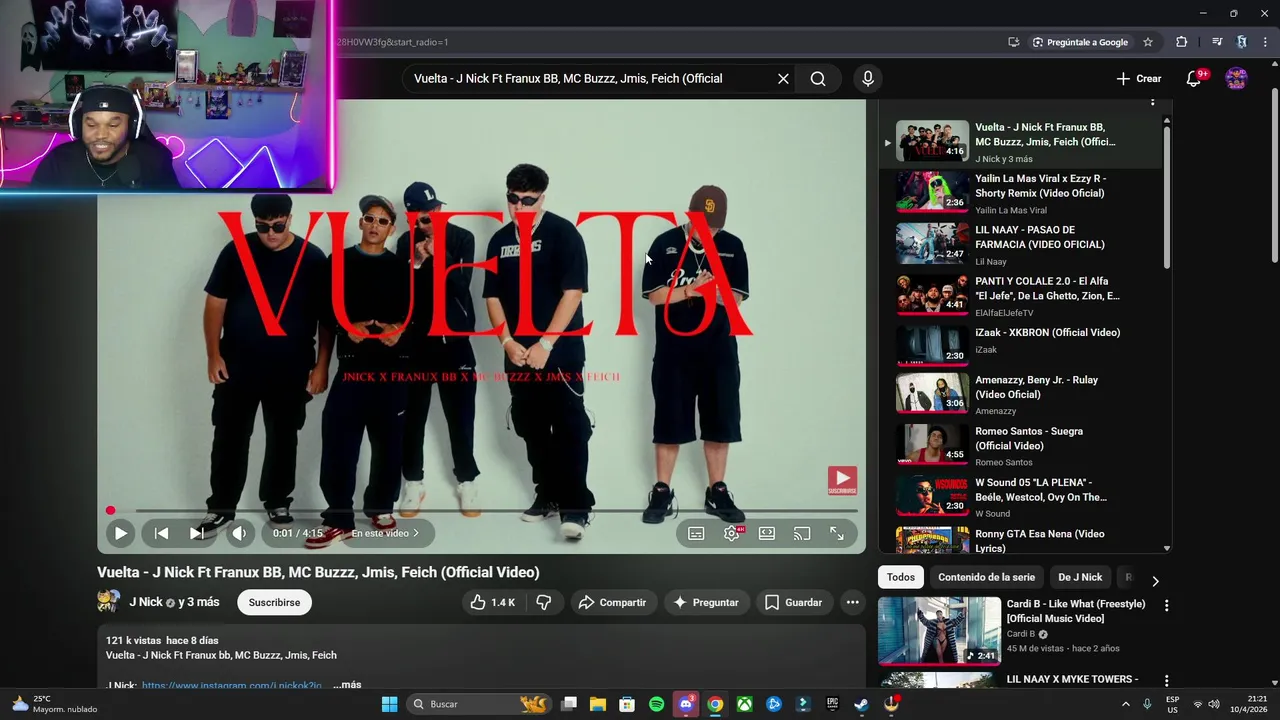Select the 'De J Nick' filter chip
The width and height of the screenshot is (1280, 720).
point(1080,577)
